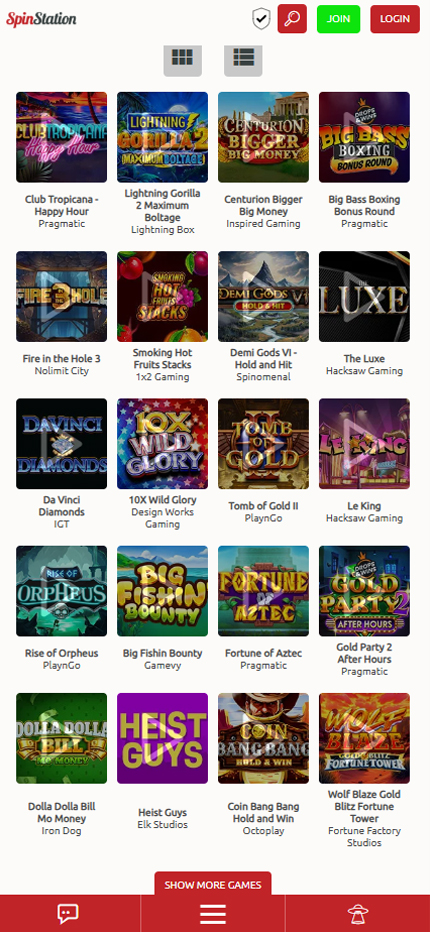Open the live chat bubble icon
Viewport: 430px width, 932px height.
(x=68, y=913)
